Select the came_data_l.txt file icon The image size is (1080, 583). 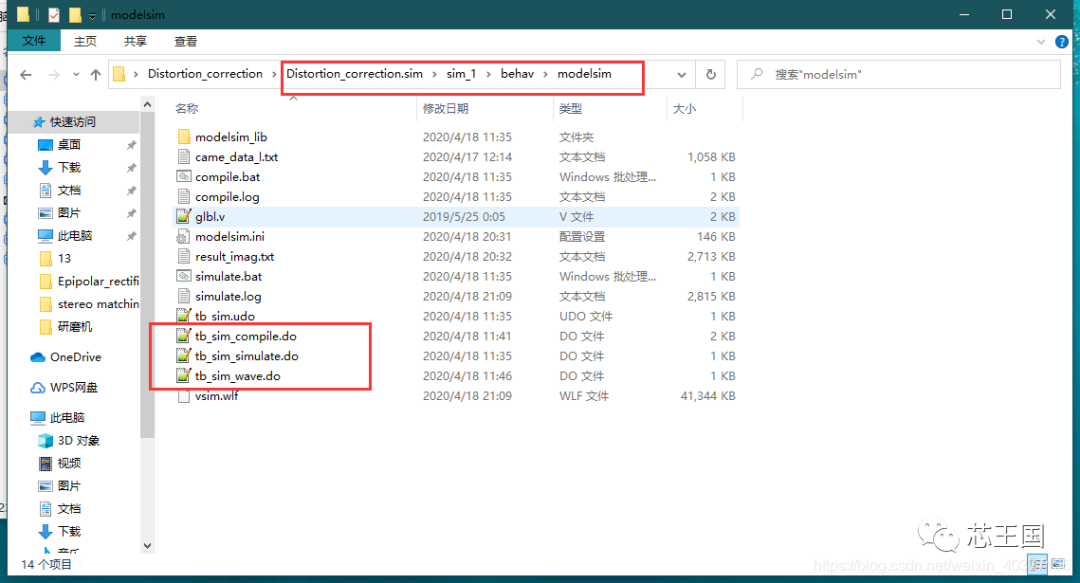(184, 156)
